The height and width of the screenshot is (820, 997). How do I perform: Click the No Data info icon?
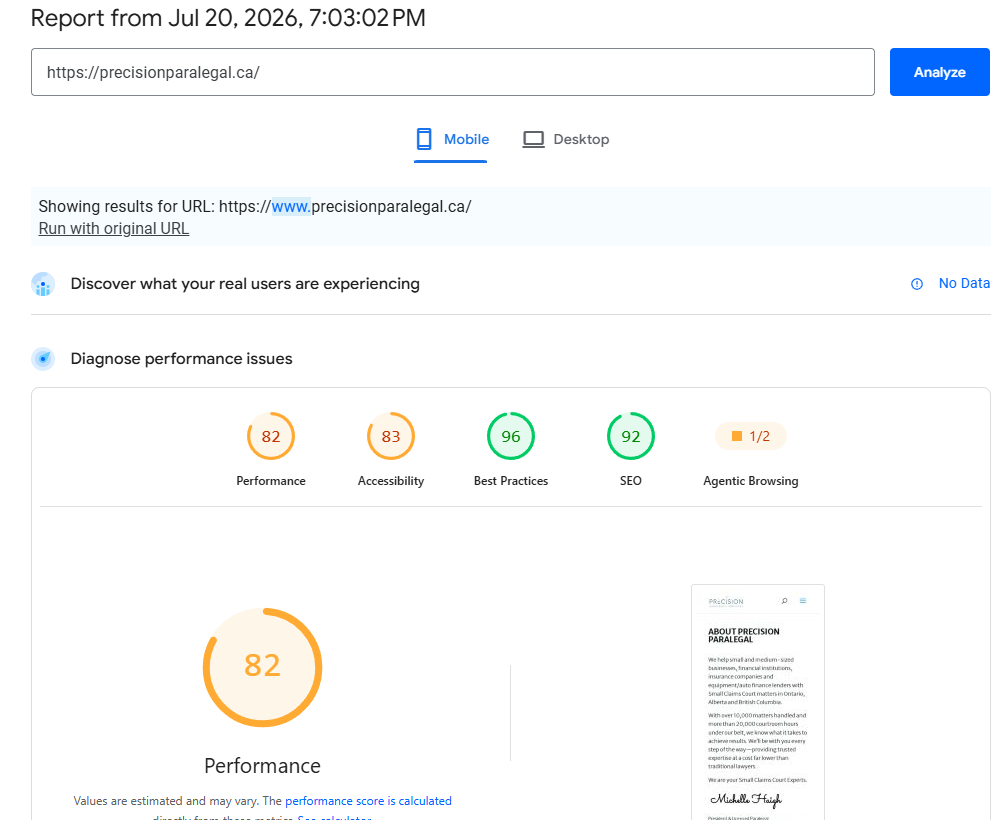(917, 284)
